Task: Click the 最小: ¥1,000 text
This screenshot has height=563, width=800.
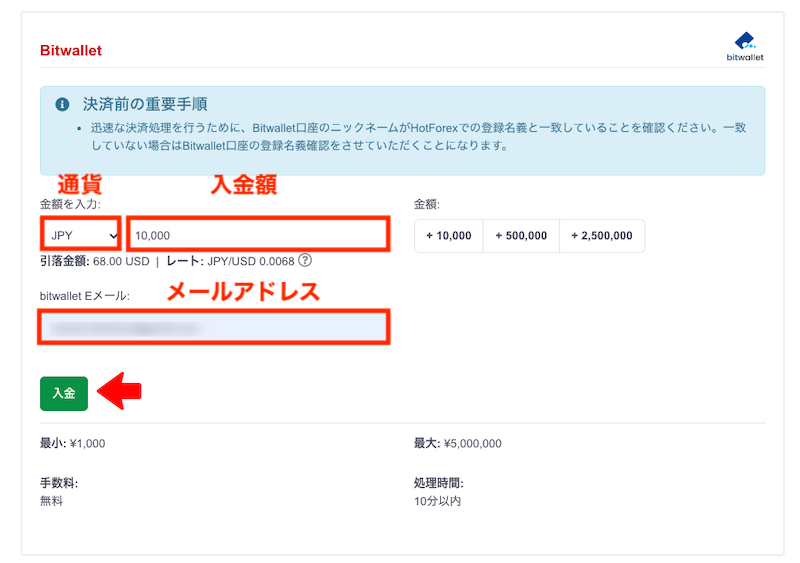Action: coord(72,443)
